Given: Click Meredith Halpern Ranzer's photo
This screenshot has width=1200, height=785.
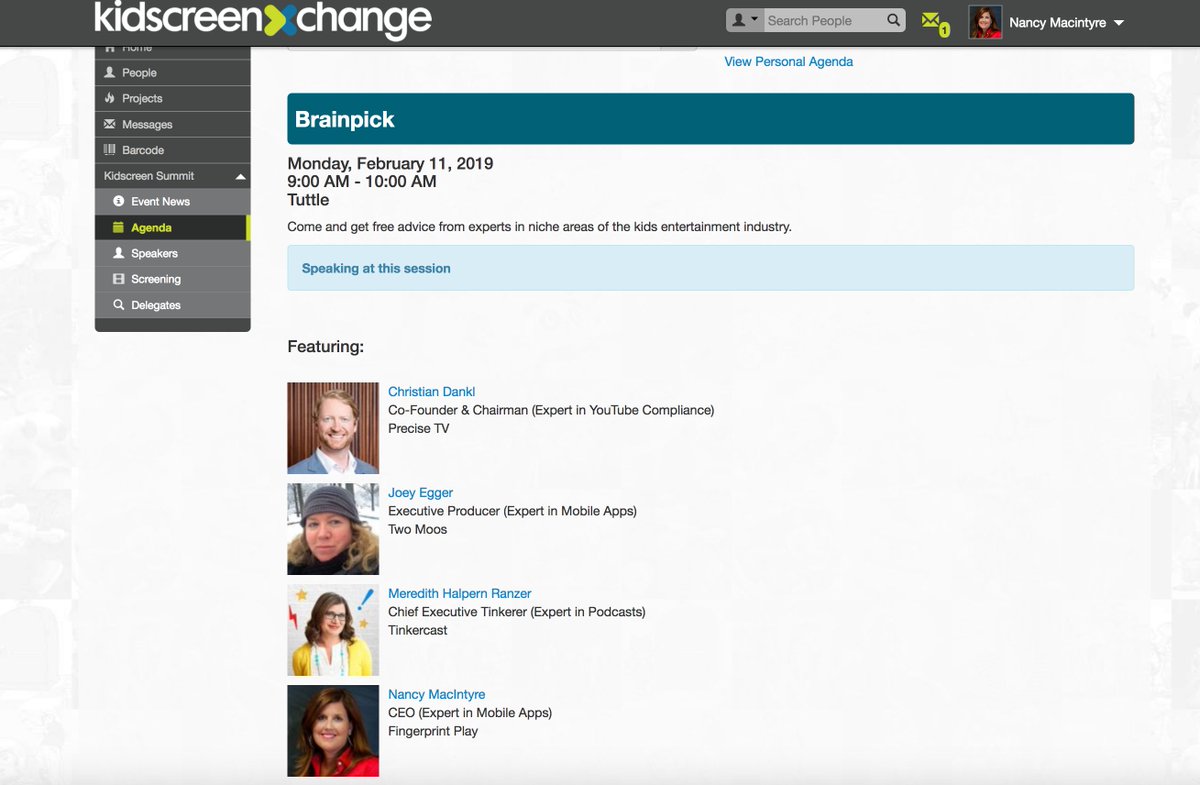Looking at the screenshot, I should [x=333, y=630].
